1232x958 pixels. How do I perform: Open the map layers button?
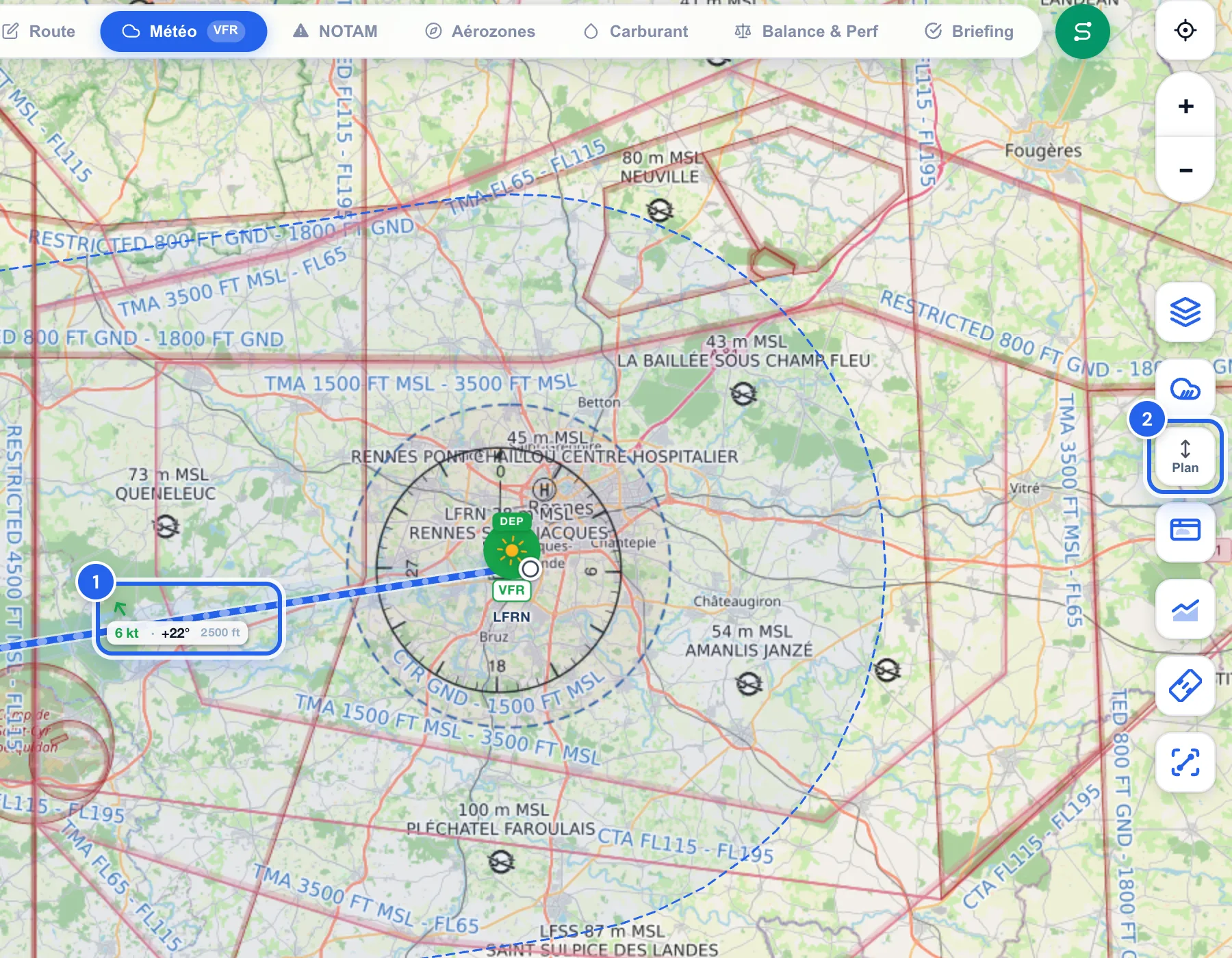pyautogui.click(x=1185, y=313)
